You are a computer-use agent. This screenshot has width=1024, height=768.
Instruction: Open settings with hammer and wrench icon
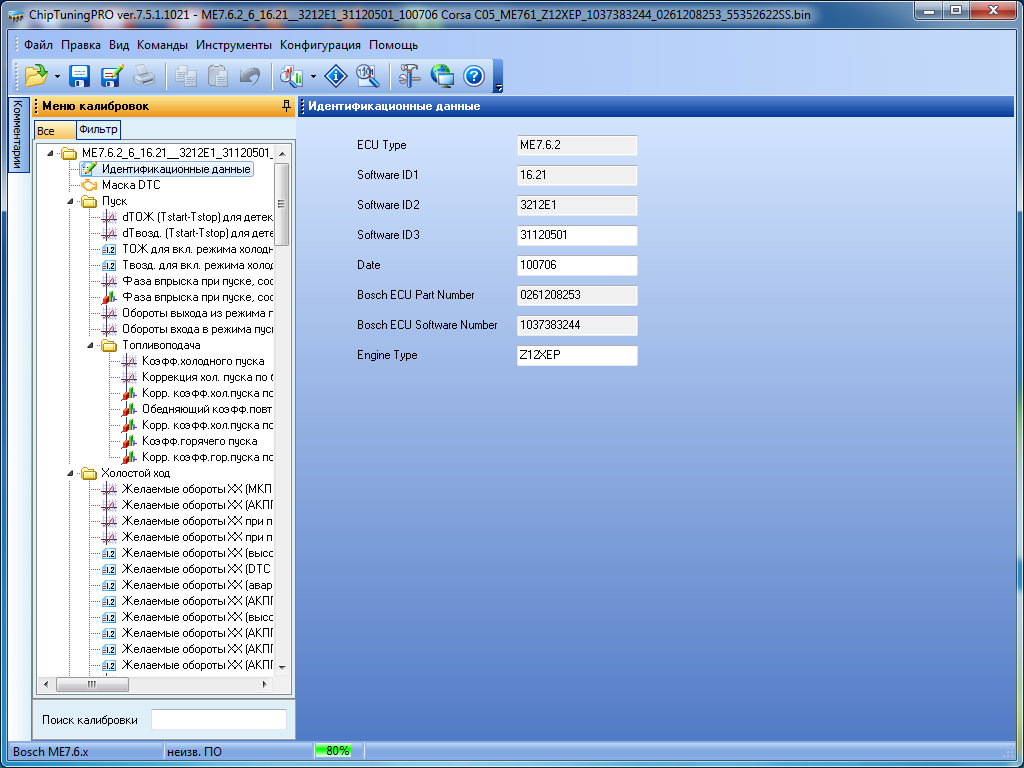point(410,75)
